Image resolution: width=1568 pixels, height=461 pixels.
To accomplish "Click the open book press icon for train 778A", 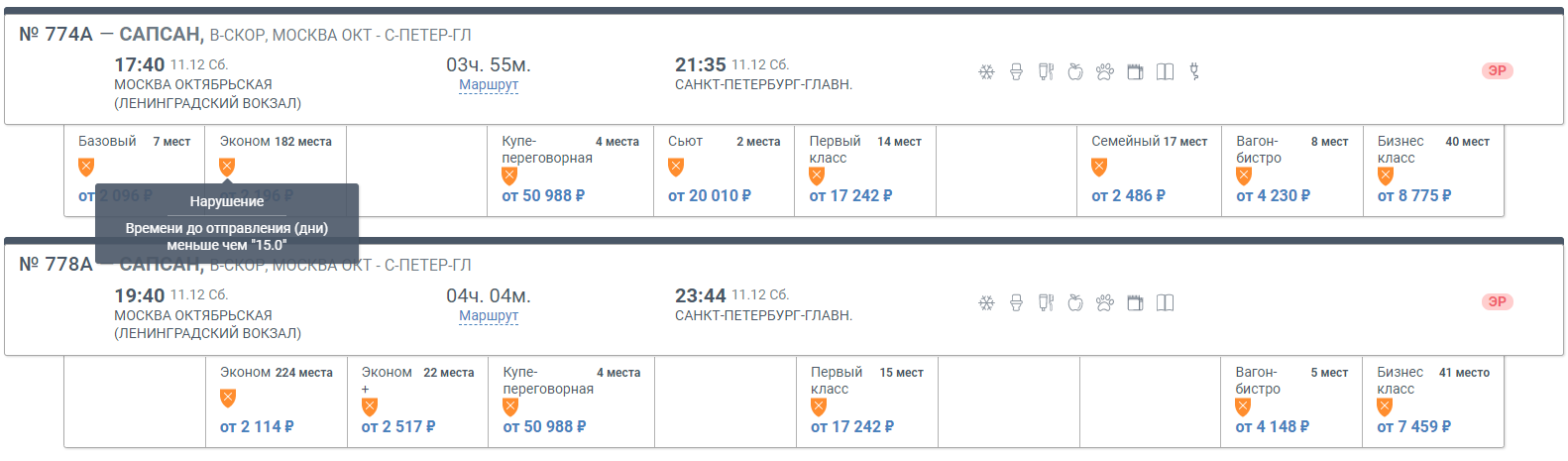I will click(1165, 303).
